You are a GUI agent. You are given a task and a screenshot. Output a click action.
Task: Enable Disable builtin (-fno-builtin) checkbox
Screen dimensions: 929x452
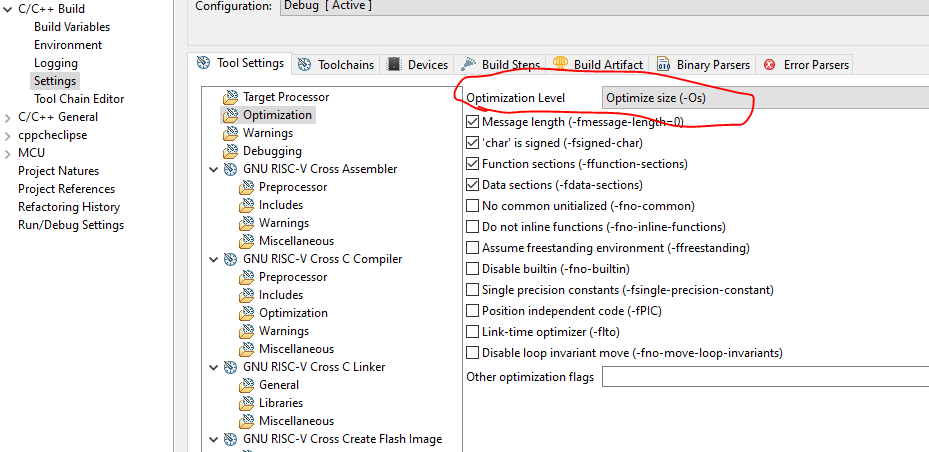[473, 269]
